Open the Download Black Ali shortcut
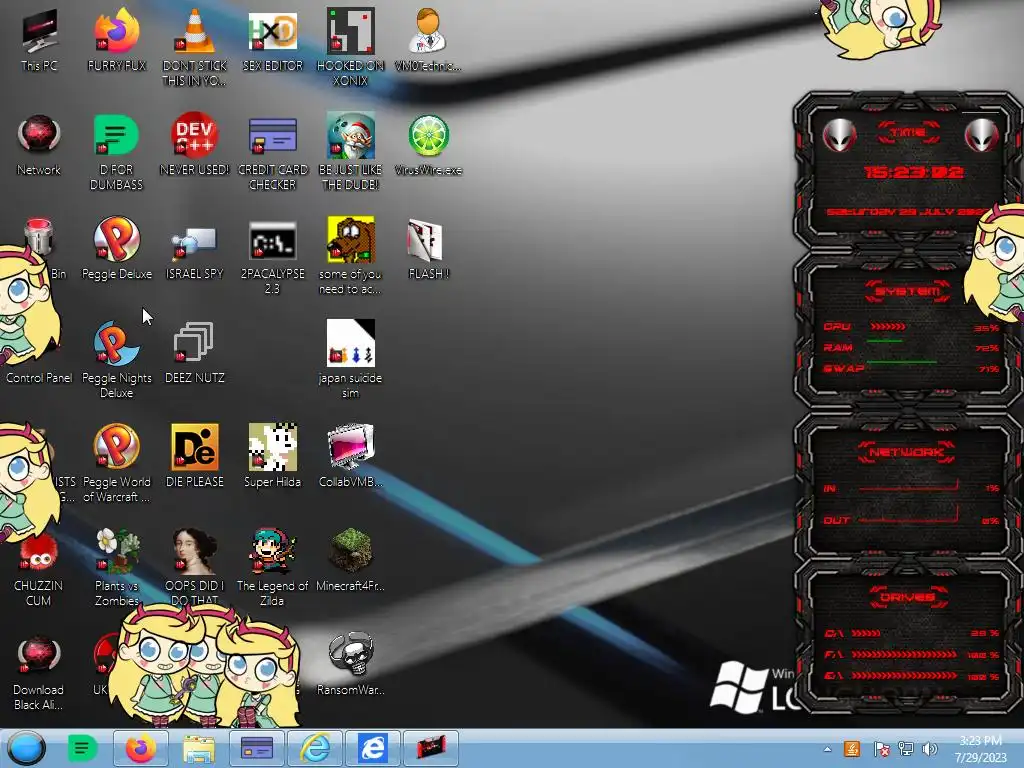The width and height of the screenshot is (1024, 768). coord(39,671)
